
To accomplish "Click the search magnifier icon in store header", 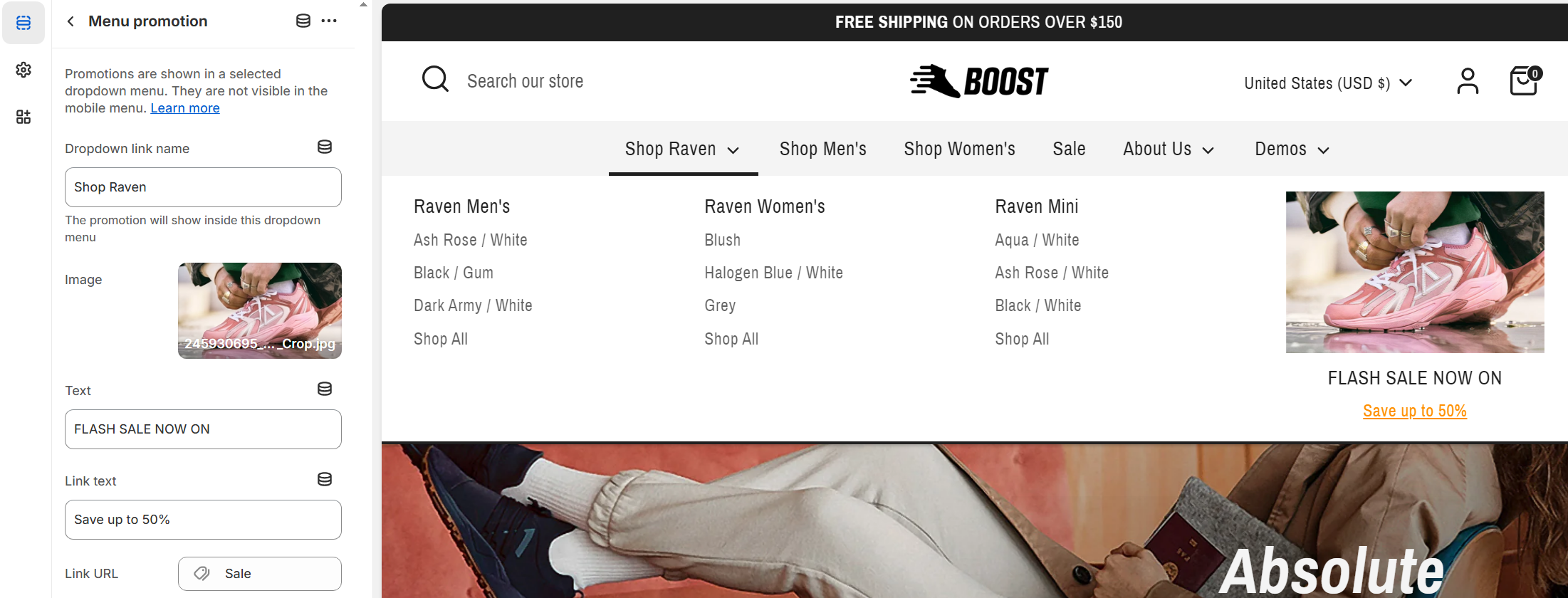I will (435, 80).
